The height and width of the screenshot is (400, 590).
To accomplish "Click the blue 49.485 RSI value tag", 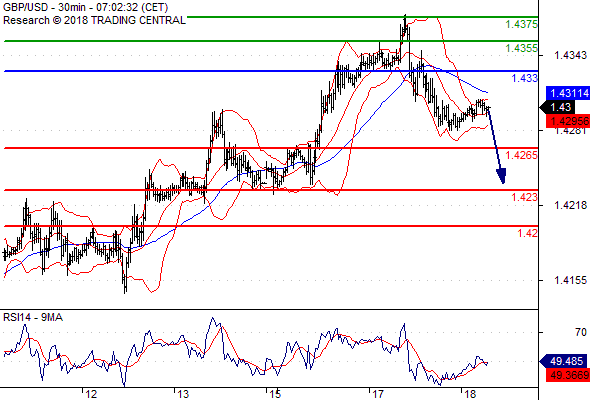I will click(564, 361).
